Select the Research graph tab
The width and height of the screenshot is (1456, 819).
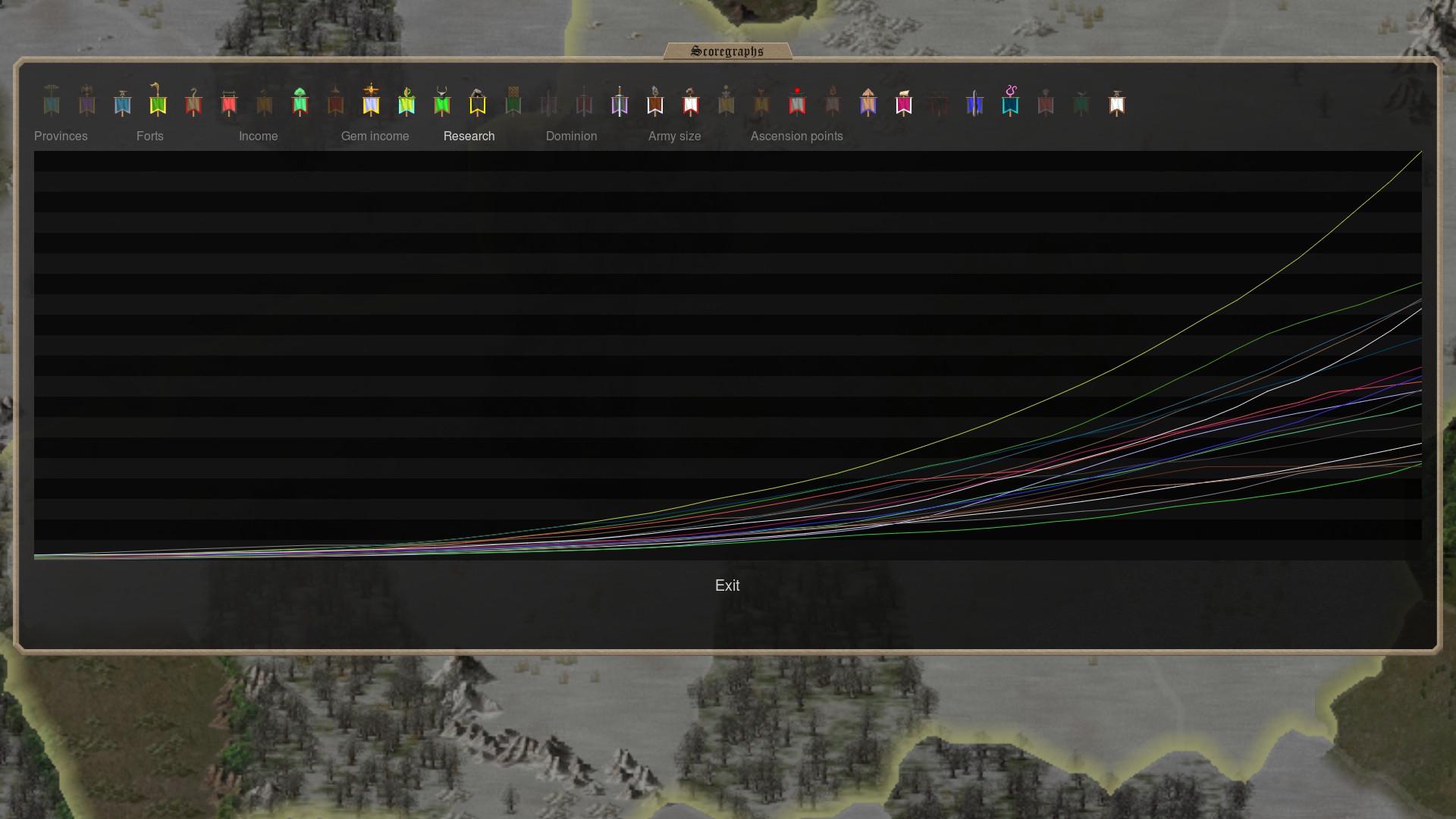click(469, 136)
